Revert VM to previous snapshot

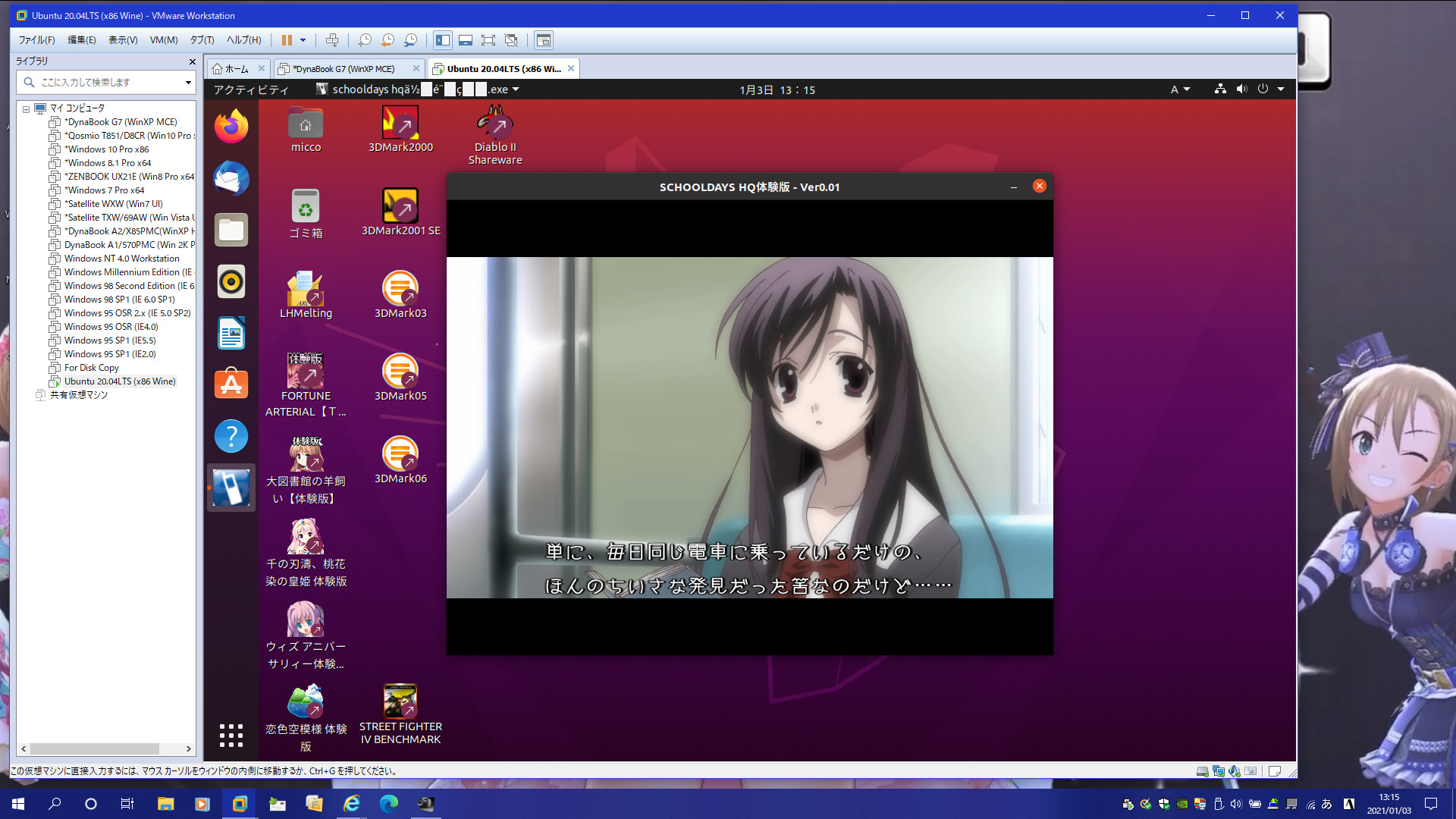pos(388,40)
